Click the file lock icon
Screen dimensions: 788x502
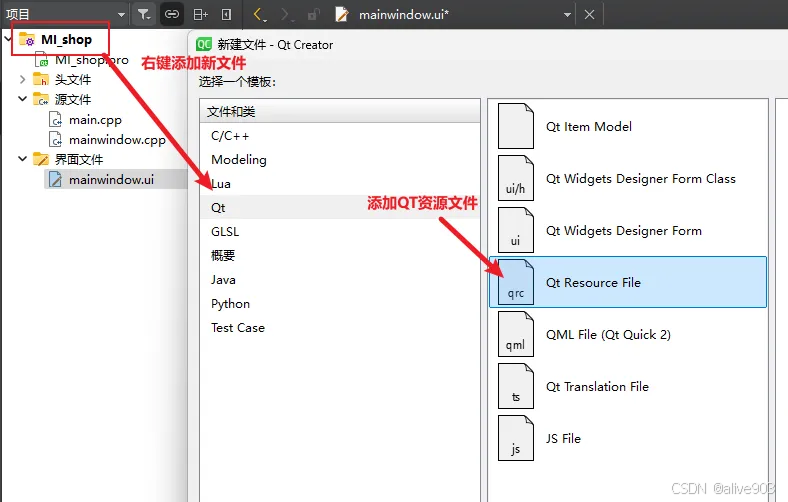[x=314, y=15]
